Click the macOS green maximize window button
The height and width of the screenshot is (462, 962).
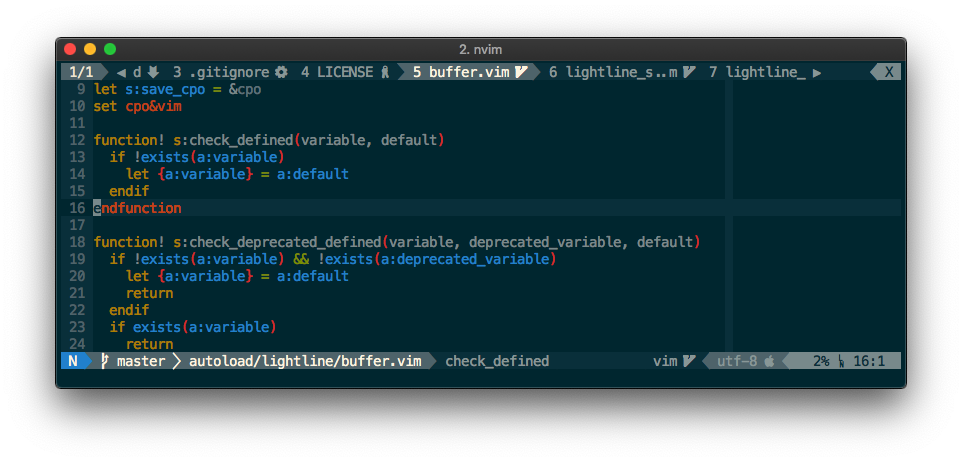pyautogui.click(x=110, y=48)
